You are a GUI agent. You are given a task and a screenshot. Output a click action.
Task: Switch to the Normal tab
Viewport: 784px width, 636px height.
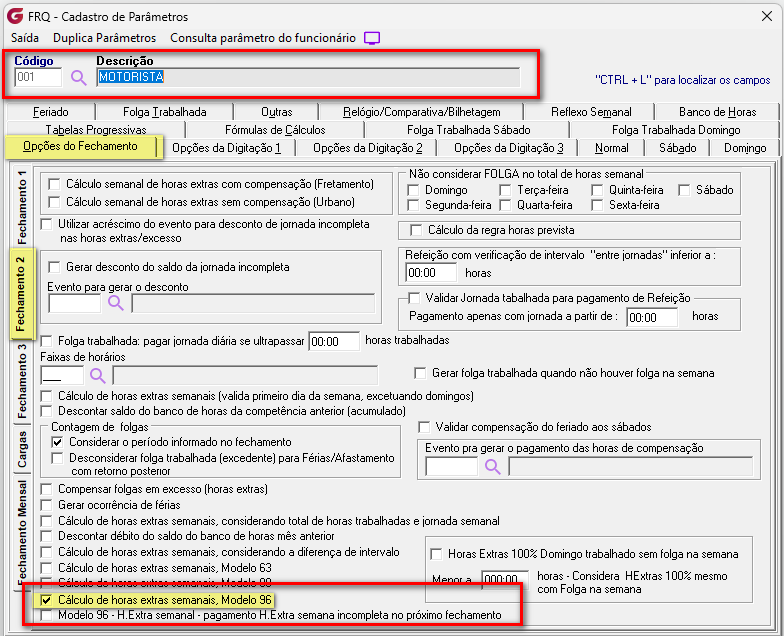pos(612,148)
